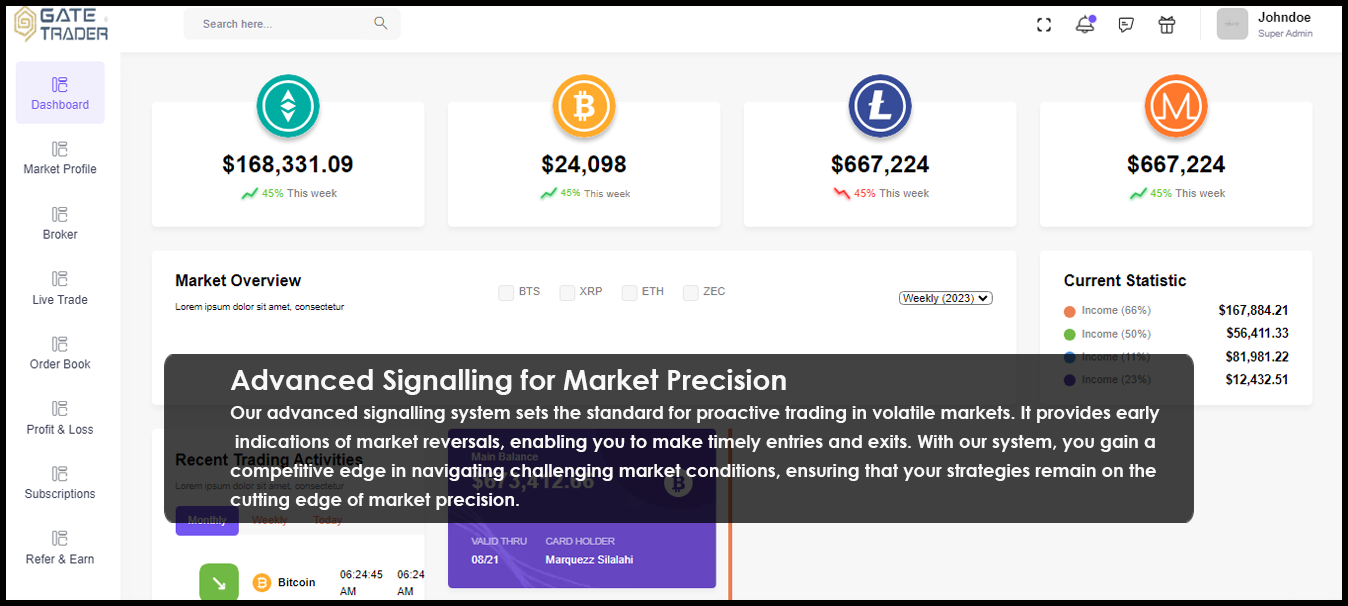Click the Bitcoin coin icon
Image resolution: width=1348 pixels, height=606 pixels.
pos(584,106)
